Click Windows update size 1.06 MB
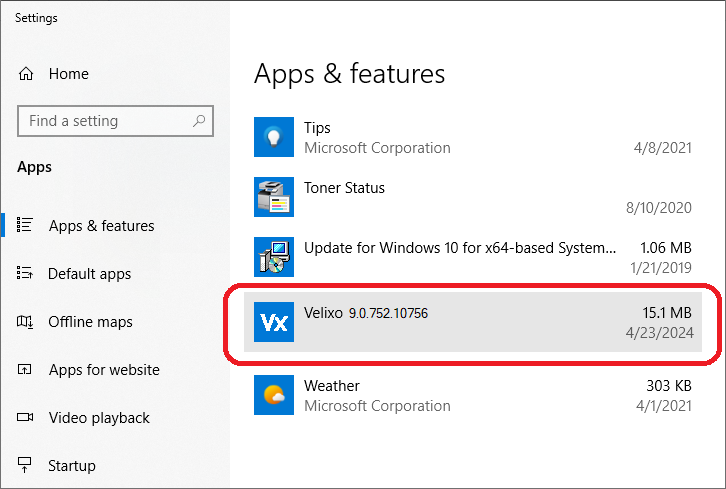This screenshot has width=726, height=489. (x=666, y=248)
